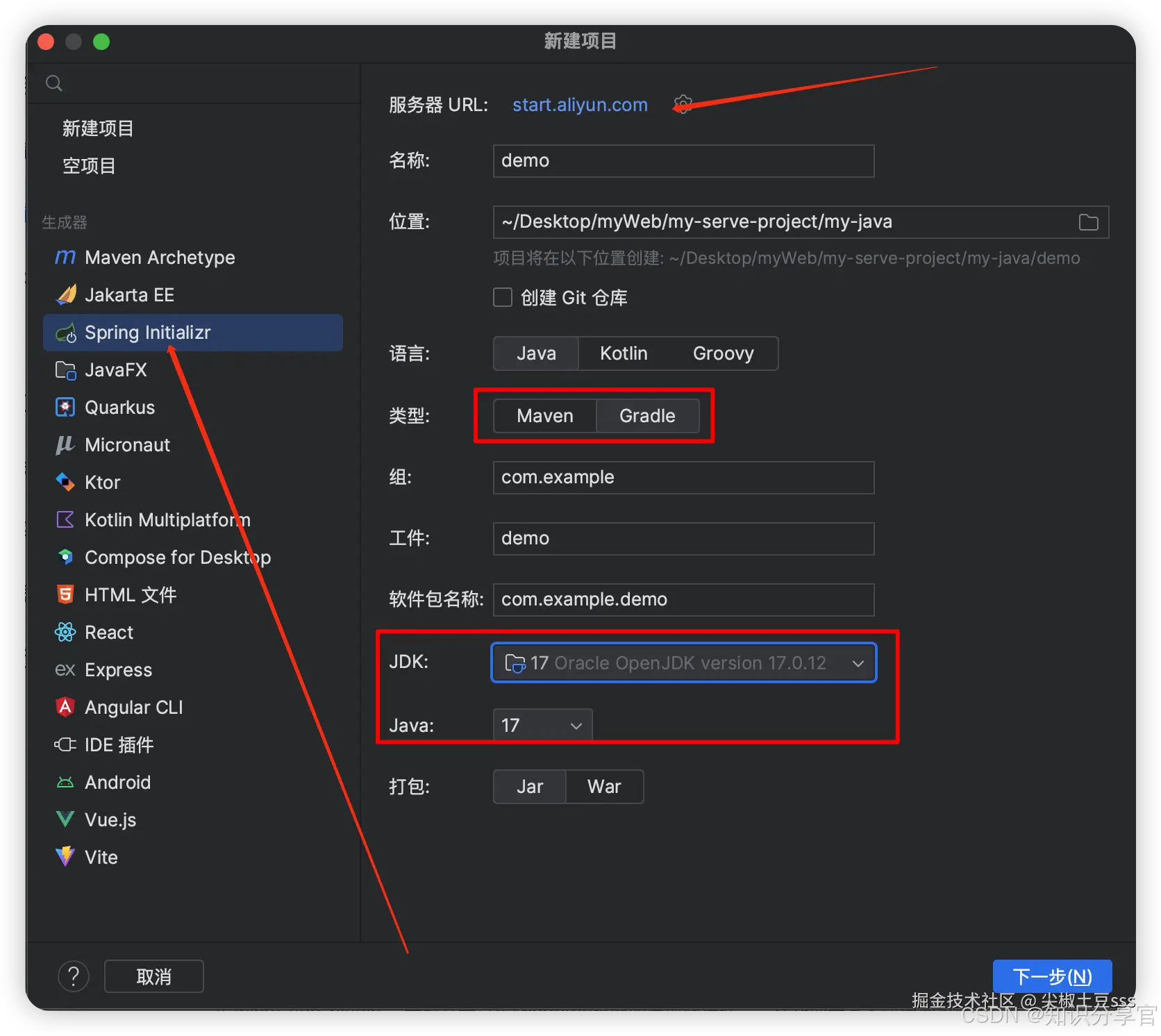This screenshot has width=1161, height=1036.
Task: Click the Spring Initializr leaf icon
Action: (x=65, y=333)
